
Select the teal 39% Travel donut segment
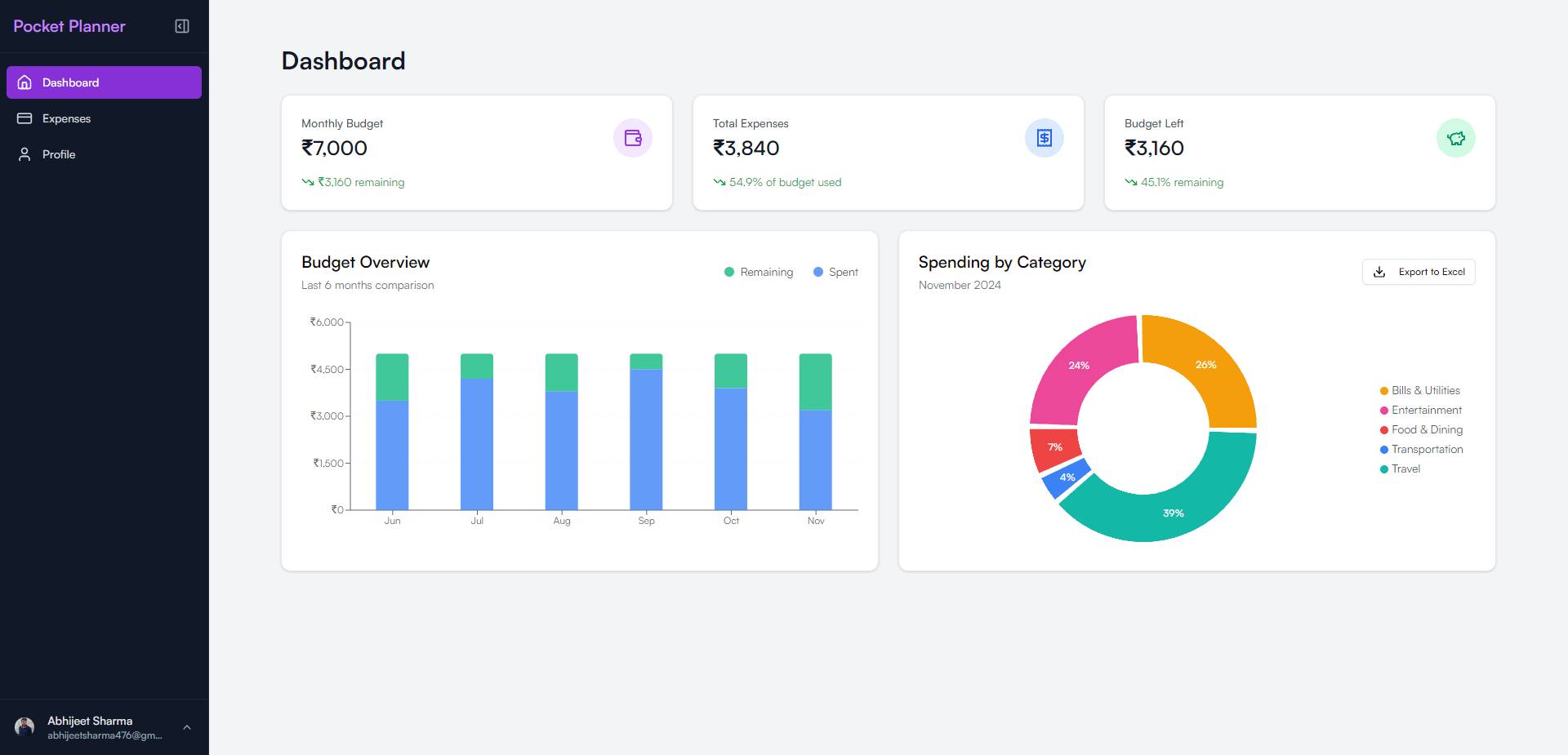click(1174, 513)
